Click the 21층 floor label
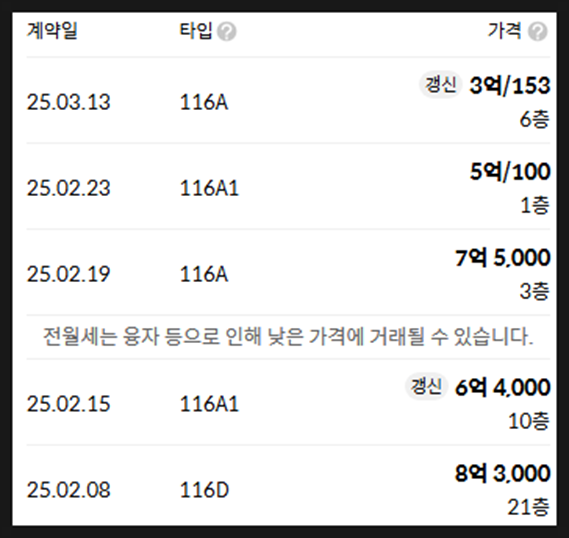This screenshot has width=569, height=538. pyautogui.click(x=528, y=507)
